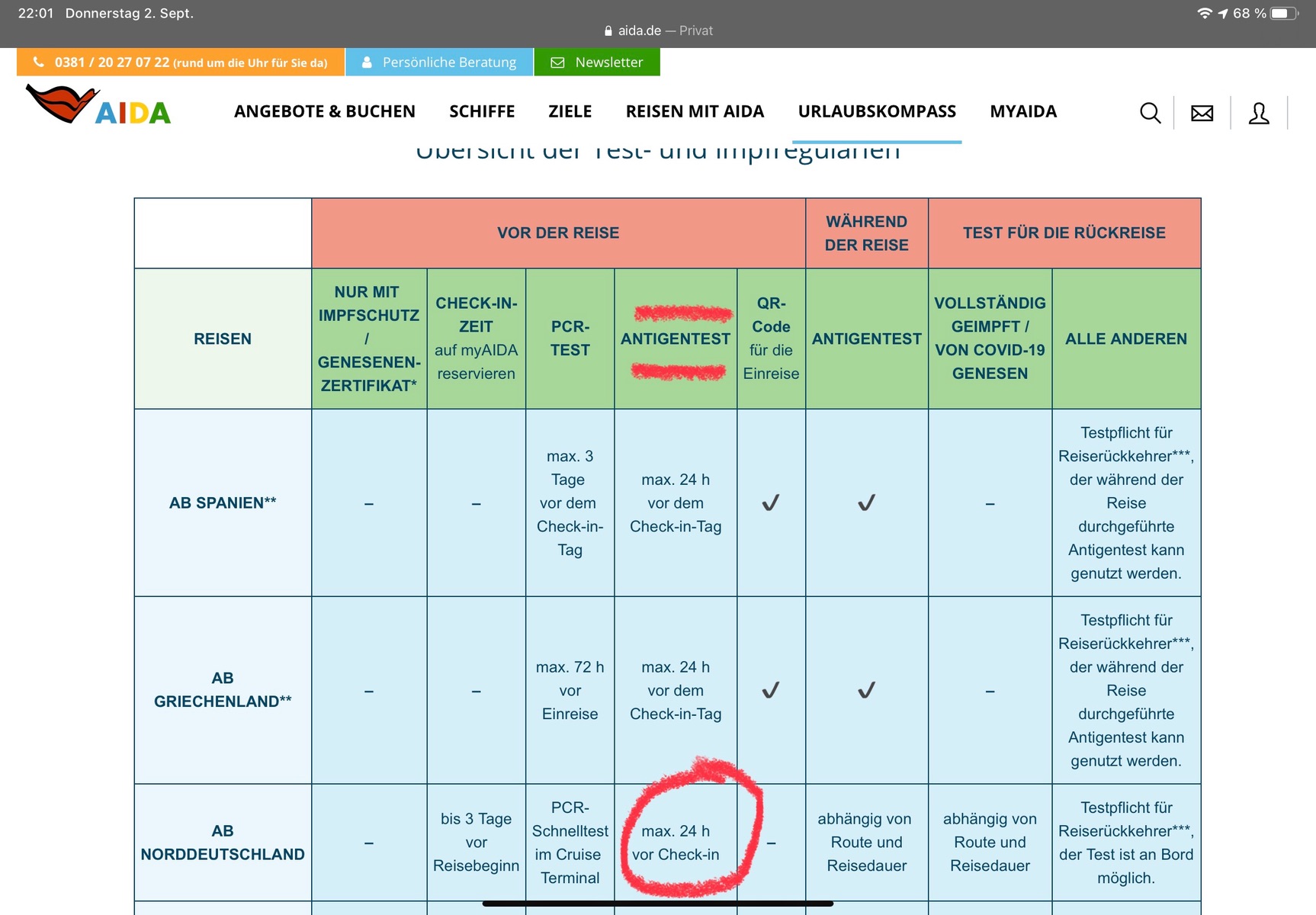Expand the MyAIDA menu
1316x915 pixels.
[x=1022, y=112]
